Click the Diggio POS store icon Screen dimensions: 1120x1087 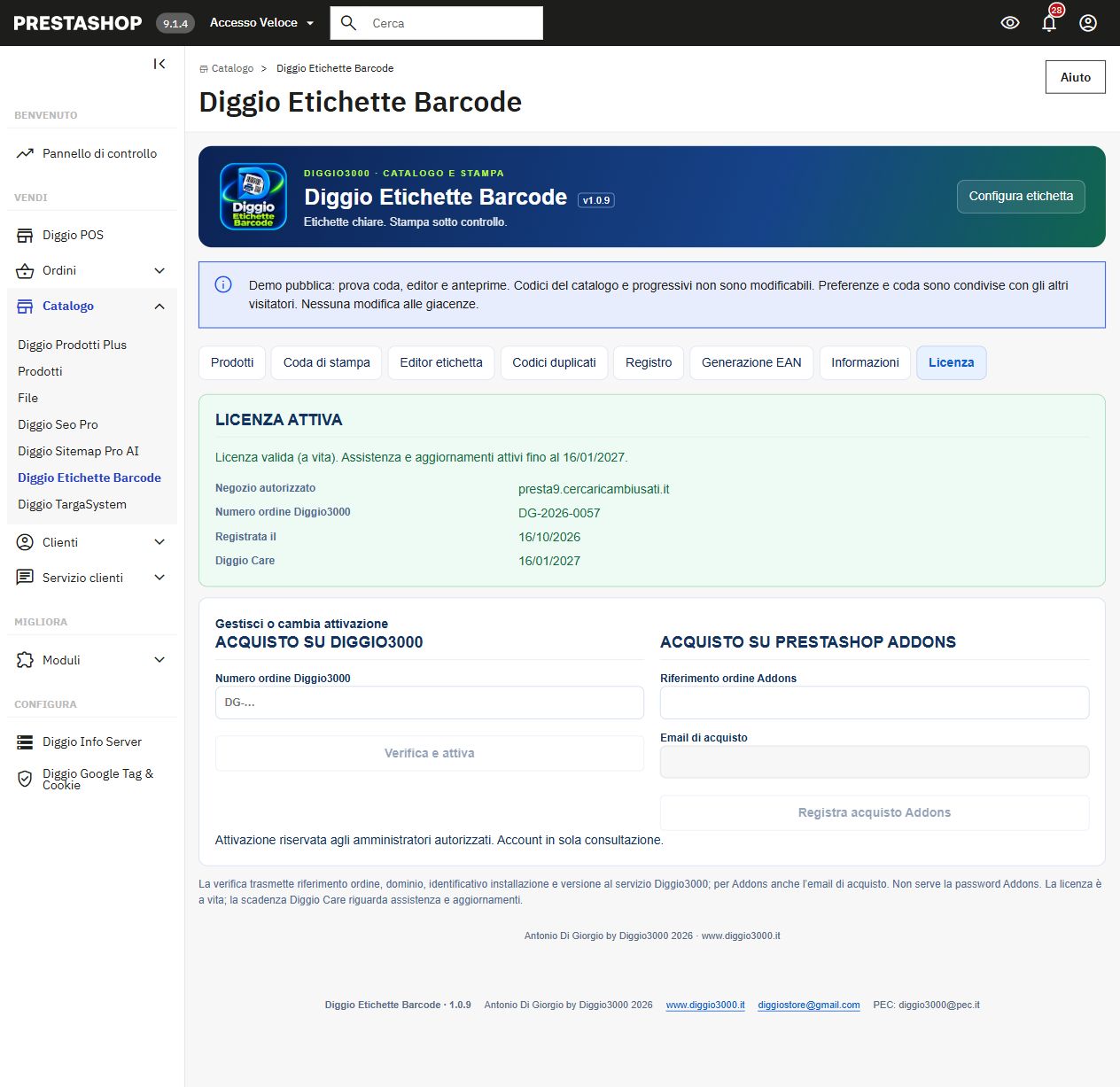(25, 235)
